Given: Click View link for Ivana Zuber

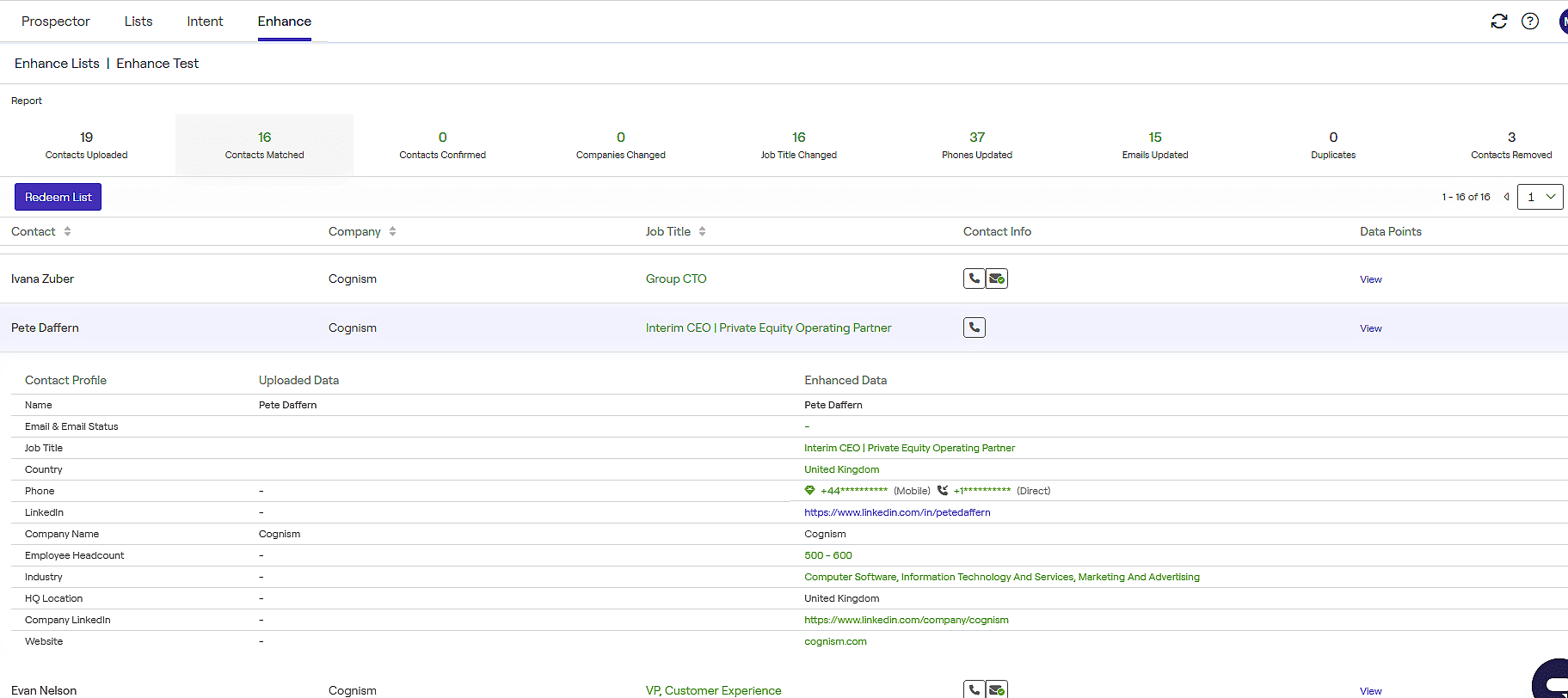Looking at the screenshot, I should pyautogui.click(x=1370, y=279).
